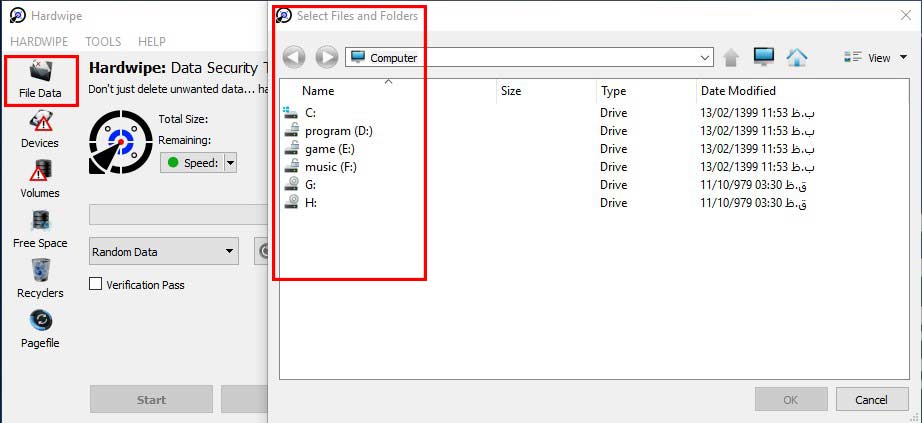This screenshot has width=922, height=423.
Task: Open the TOOLS menu
Action: pyautogui.click(x=103, y=42)
